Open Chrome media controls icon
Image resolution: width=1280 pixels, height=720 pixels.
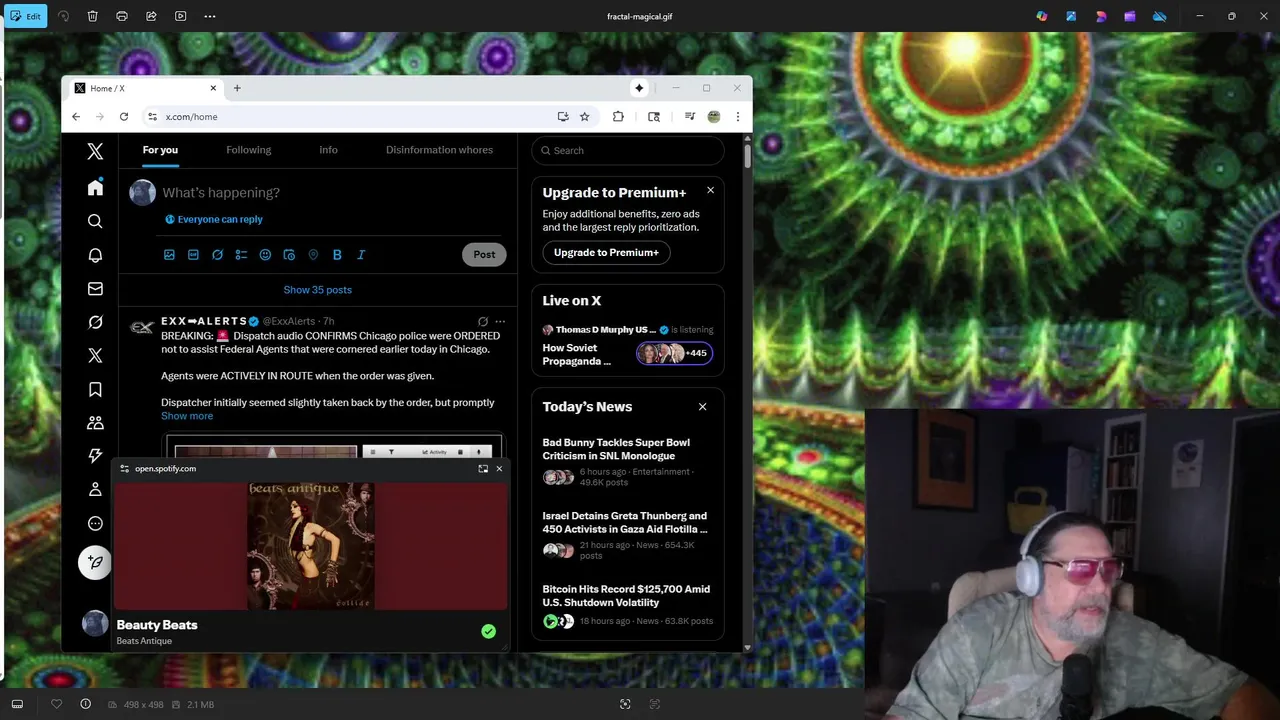(690, 117)
